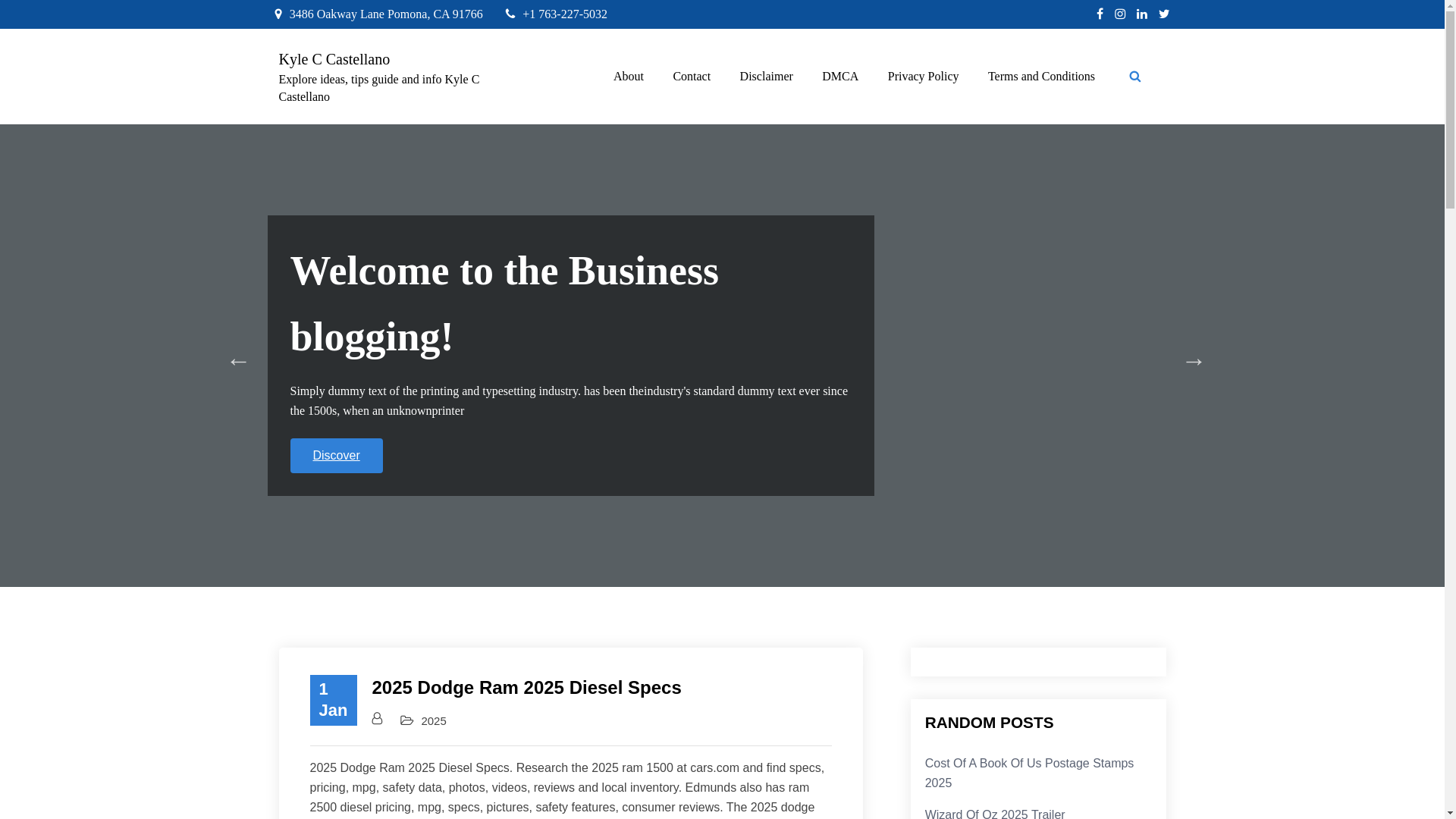This screenshot has height=819, width=1456.
Task: Click the category folder icon
Action: click(x=407, y=720)
